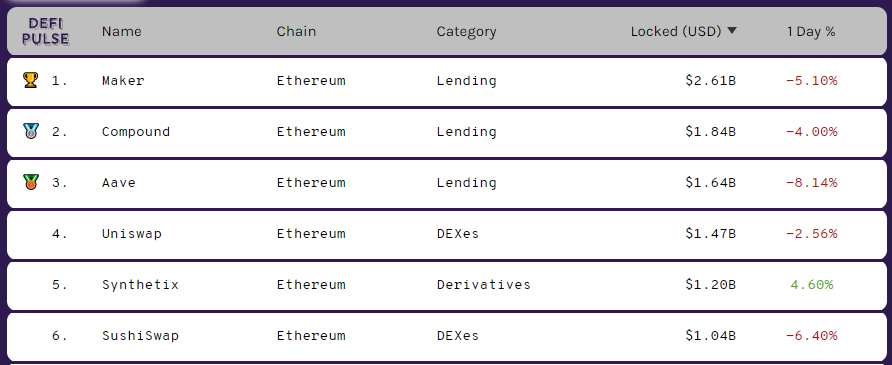This screenshot has height=365, width=892.
Task: Click the gold trophy icon beside Maker
Action: tap(30, 80)
